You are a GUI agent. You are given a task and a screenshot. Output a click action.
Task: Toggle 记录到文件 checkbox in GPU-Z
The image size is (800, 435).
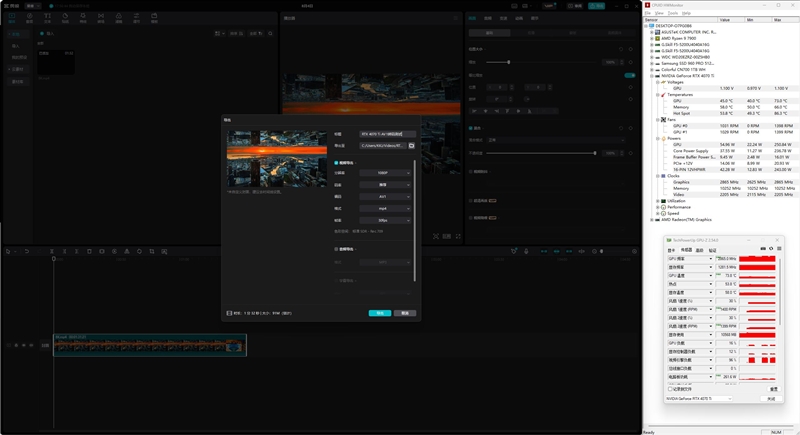click(x=670, y=389)
